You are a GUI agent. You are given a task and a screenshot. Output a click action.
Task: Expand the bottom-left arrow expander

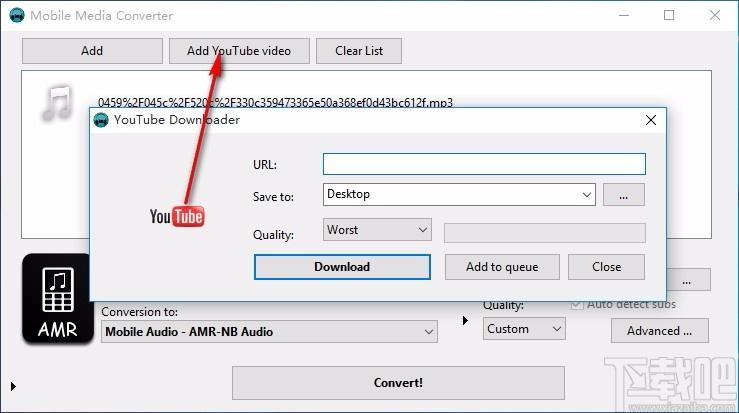tap(13, 387)
